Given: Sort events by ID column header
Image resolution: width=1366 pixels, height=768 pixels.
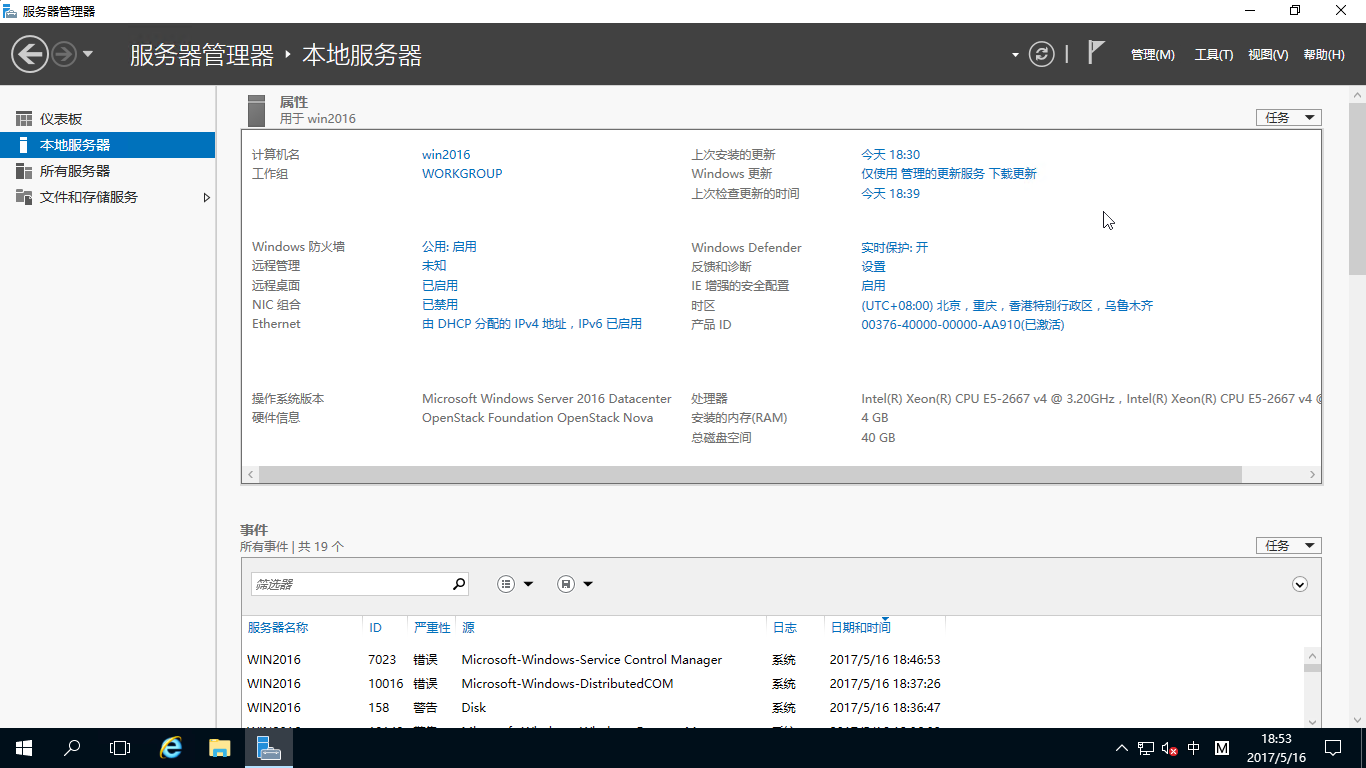Looking at the screenshot, I should point(375,628).
